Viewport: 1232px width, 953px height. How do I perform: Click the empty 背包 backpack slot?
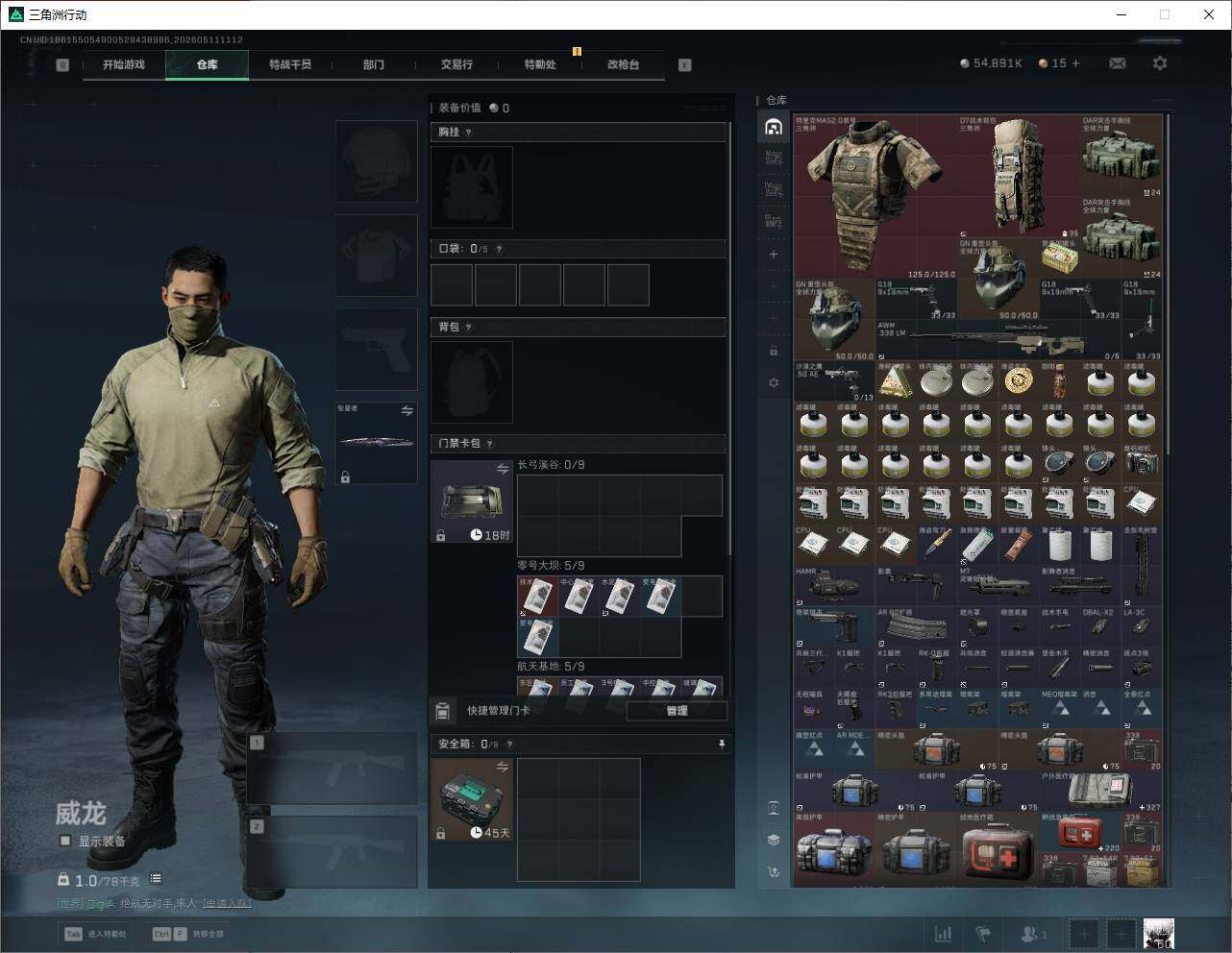472,382
